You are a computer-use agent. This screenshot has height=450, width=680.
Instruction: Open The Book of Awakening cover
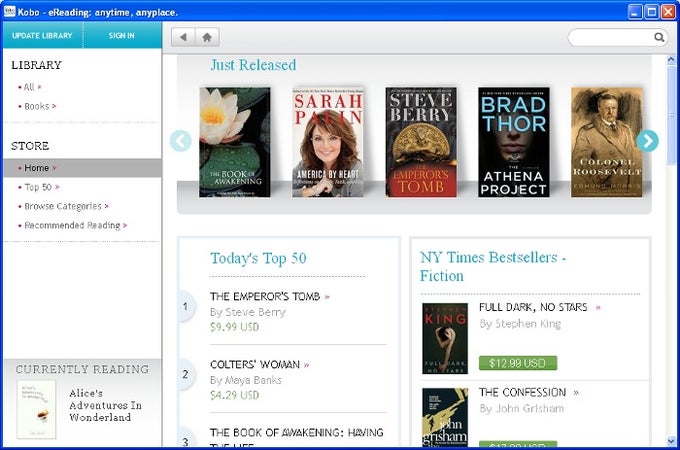[235, 142]
